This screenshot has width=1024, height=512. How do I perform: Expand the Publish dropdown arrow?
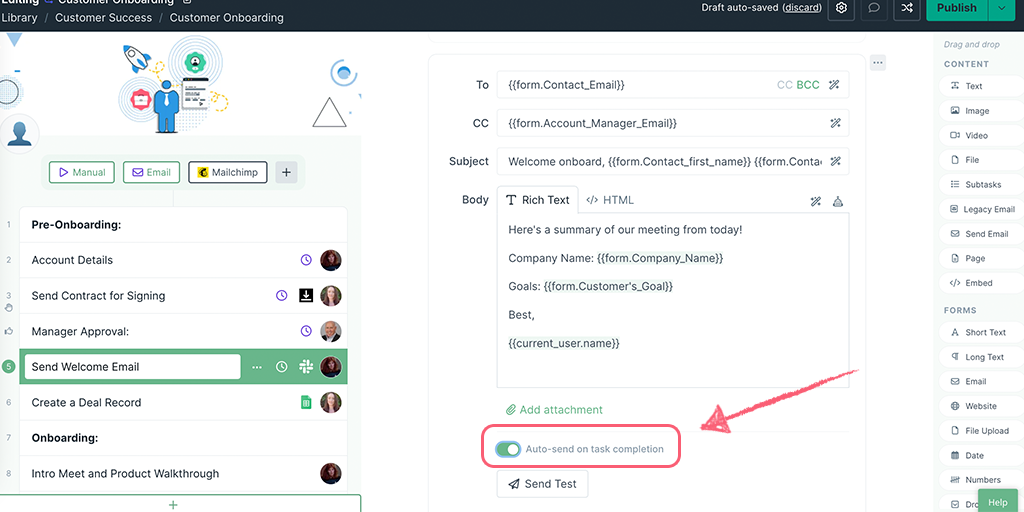click(x=1003, y=8)
